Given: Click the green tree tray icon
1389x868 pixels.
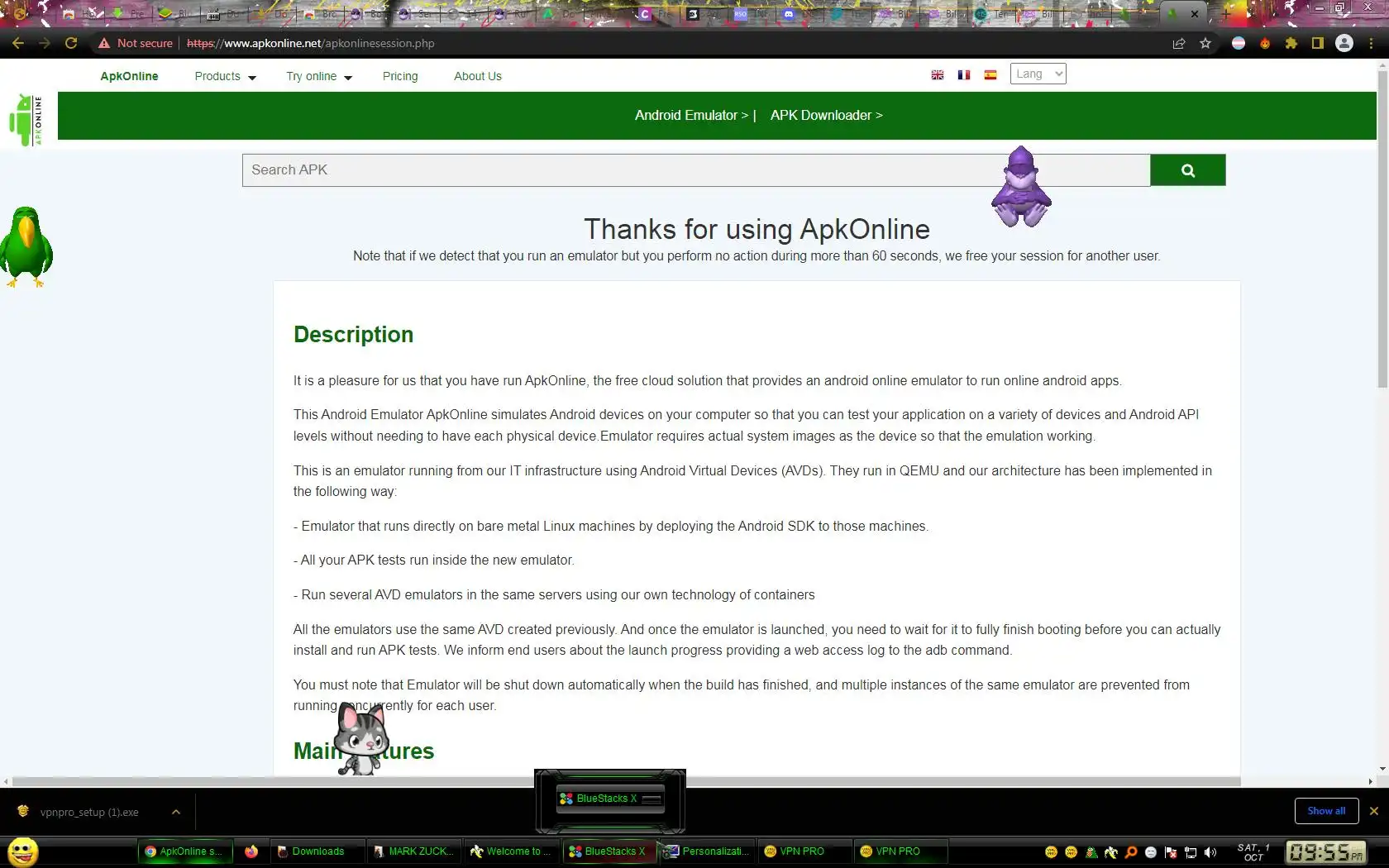Looking at the screenshot, I should pos(1091,852).
